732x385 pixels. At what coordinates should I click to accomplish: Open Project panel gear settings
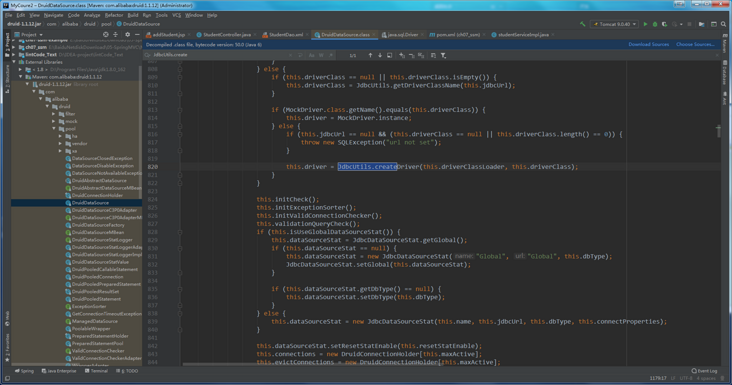[x=127, y=35]
